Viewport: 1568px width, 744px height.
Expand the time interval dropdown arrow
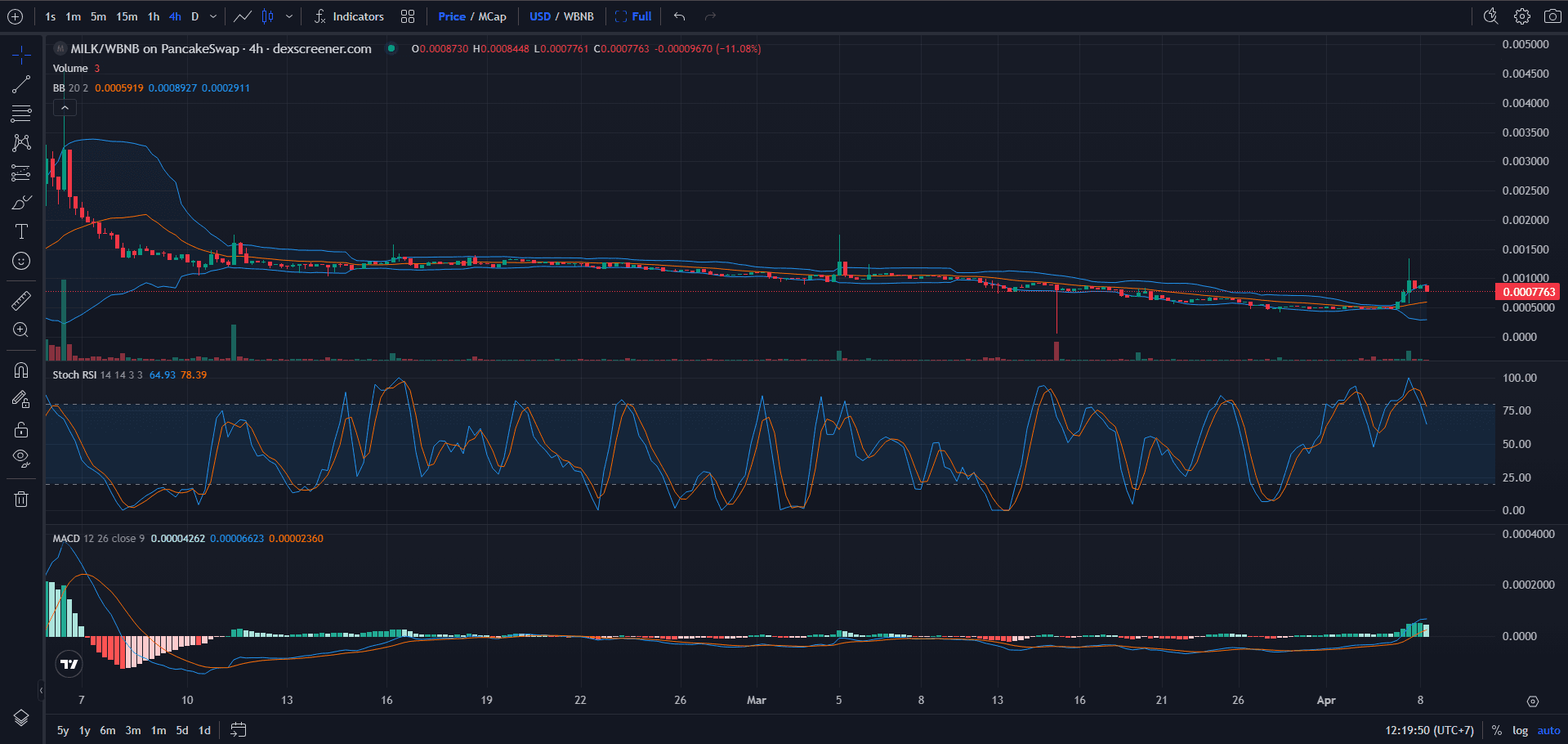(213, 16)
